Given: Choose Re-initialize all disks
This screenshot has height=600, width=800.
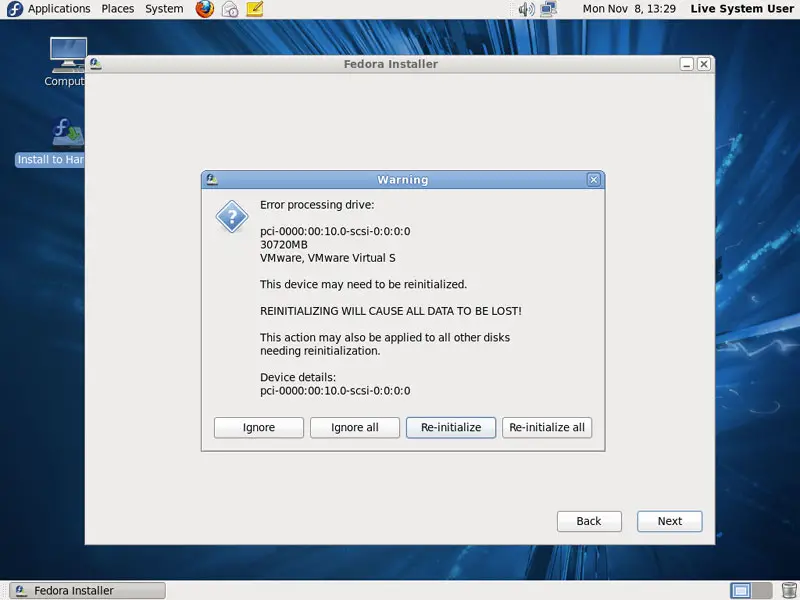Looking at the screenshot, I should tap(547, 427).
